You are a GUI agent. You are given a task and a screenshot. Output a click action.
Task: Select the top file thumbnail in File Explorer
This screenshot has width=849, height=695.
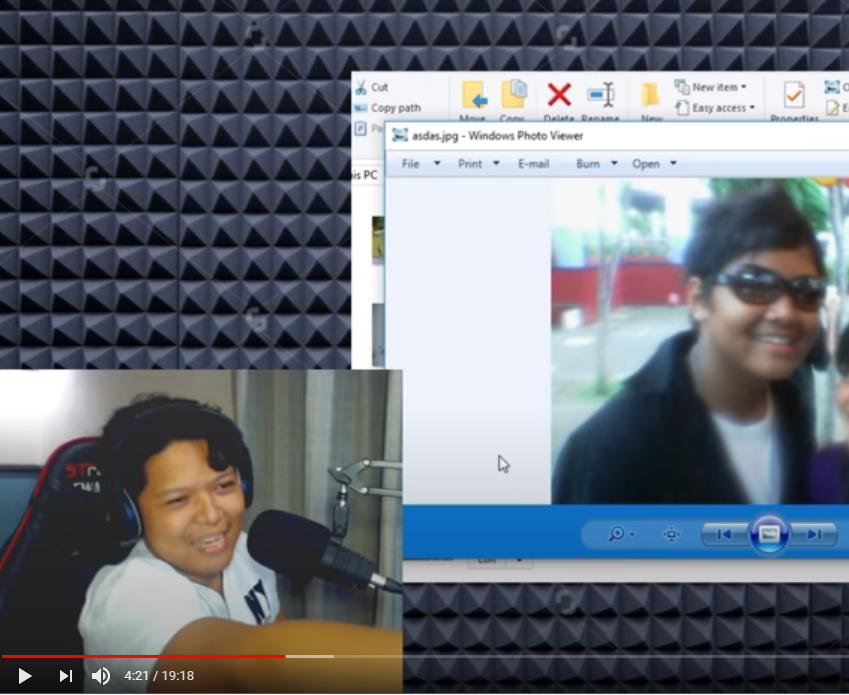378,240
